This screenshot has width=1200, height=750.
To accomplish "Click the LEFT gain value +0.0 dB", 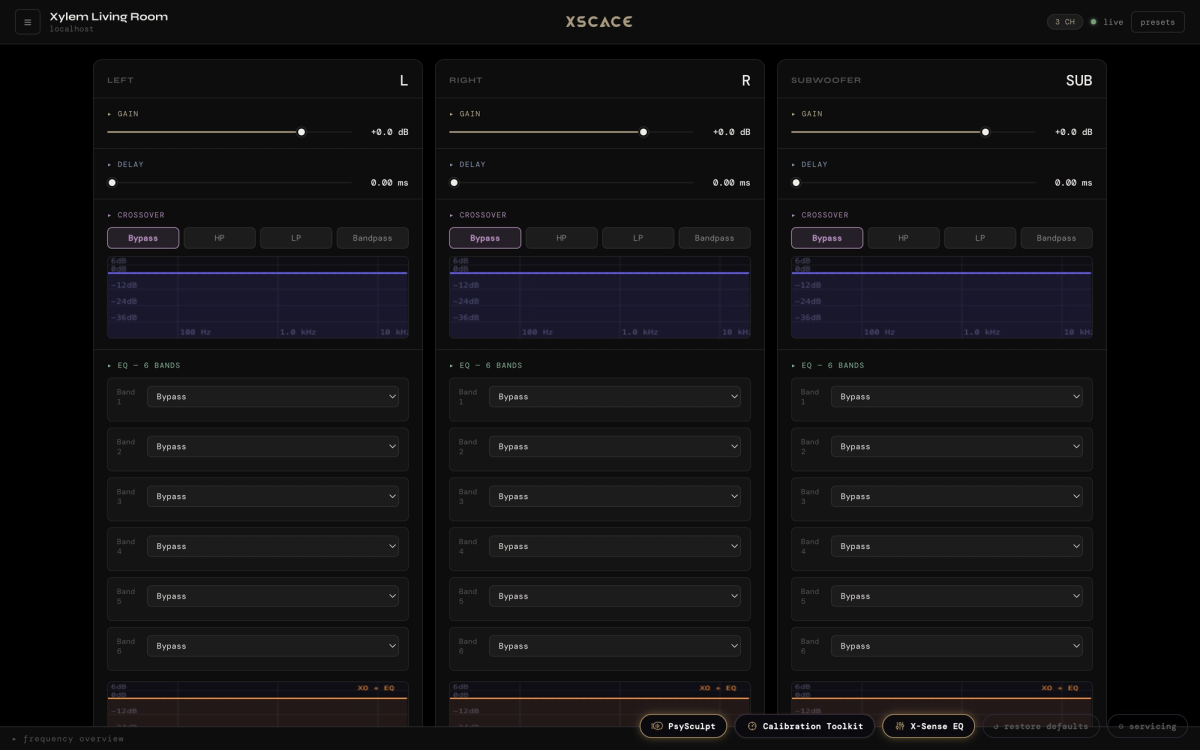I will click(x=389, y=132).
